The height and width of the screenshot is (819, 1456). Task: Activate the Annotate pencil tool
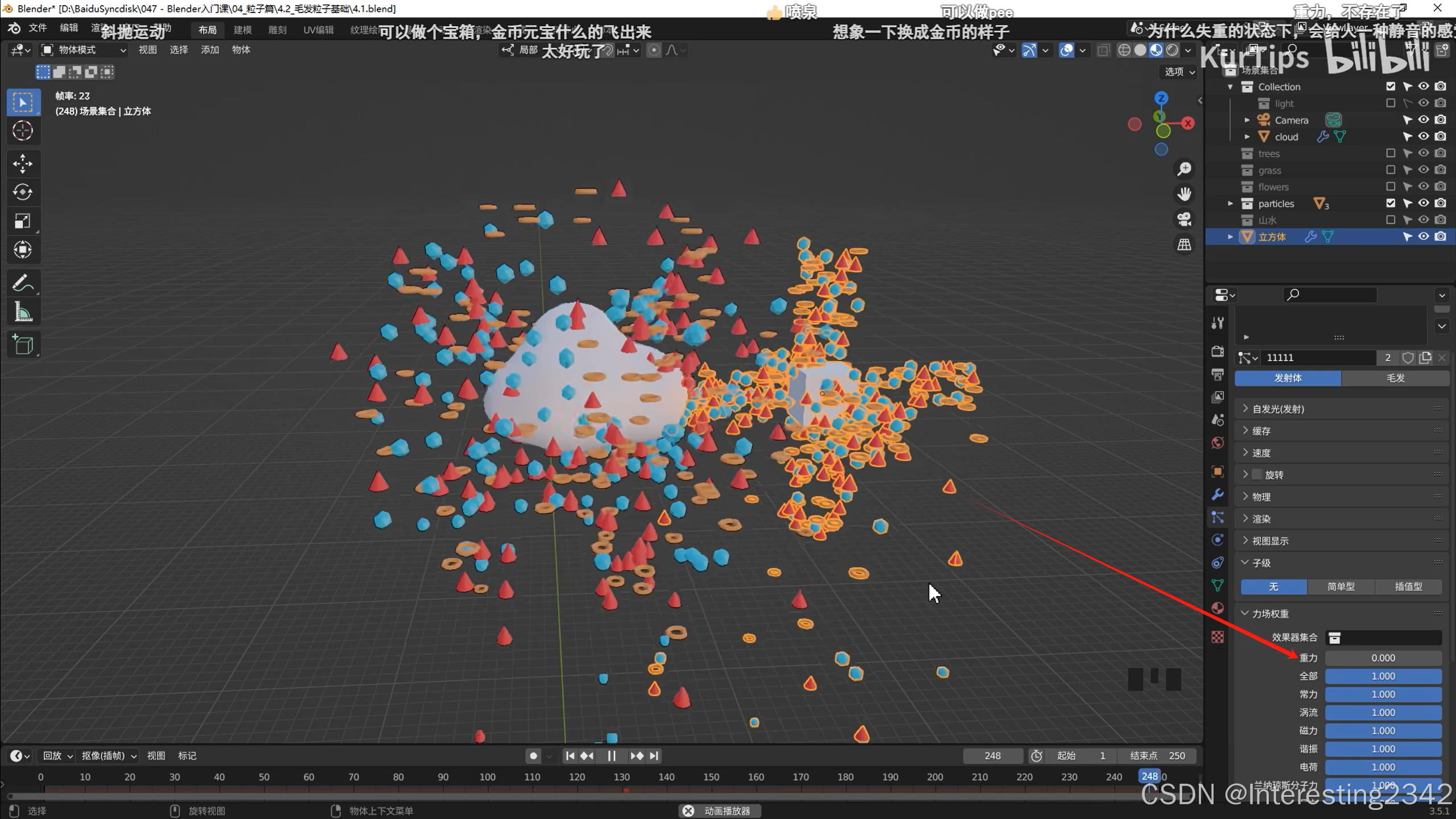coord(23,283)
